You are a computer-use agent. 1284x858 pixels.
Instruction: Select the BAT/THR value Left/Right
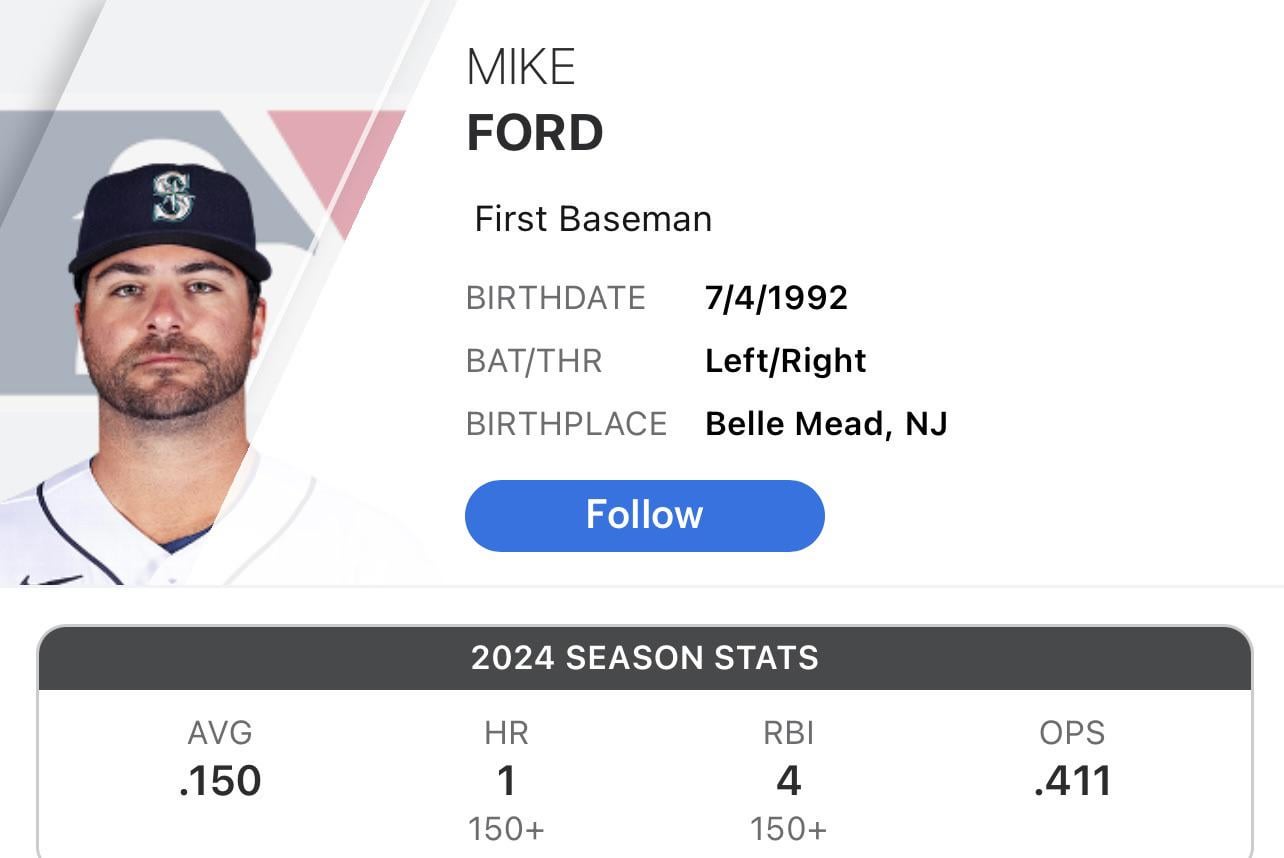[785, 360]
